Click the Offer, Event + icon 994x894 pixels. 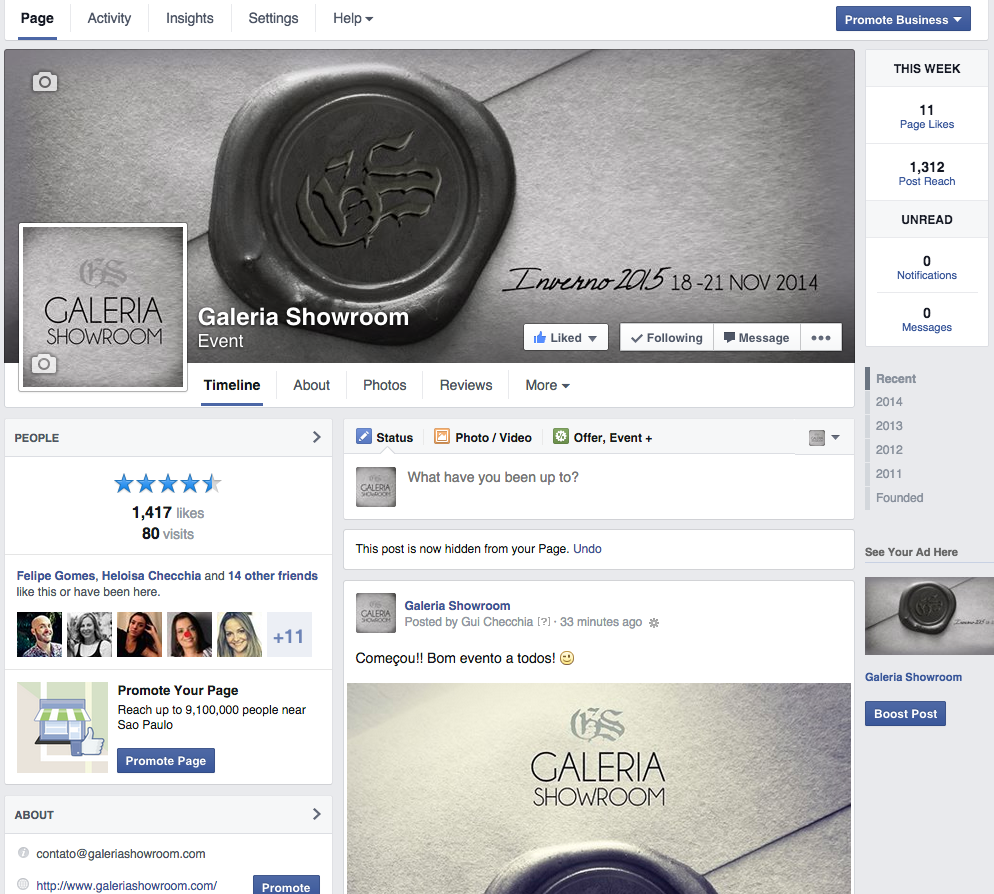click(x=560, y=436)
